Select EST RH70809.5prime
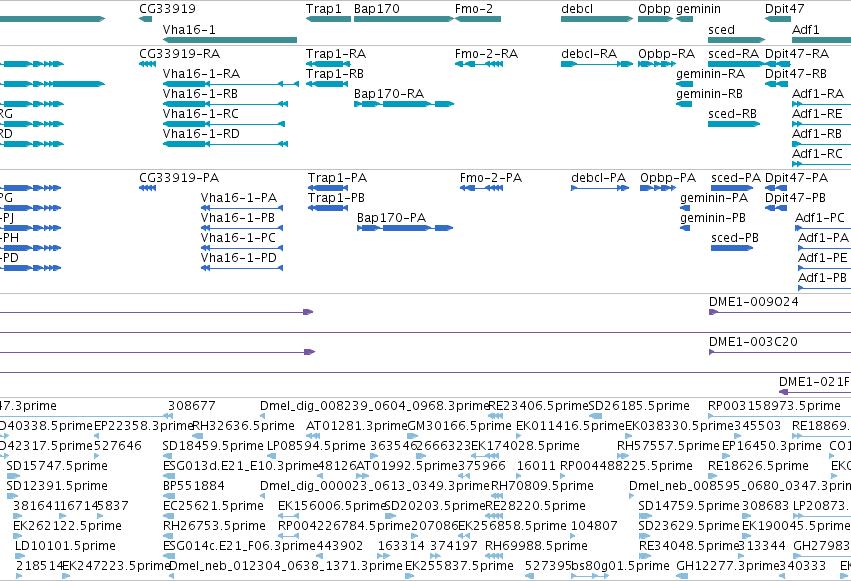The image size is (851, 581). click(497, 496)
